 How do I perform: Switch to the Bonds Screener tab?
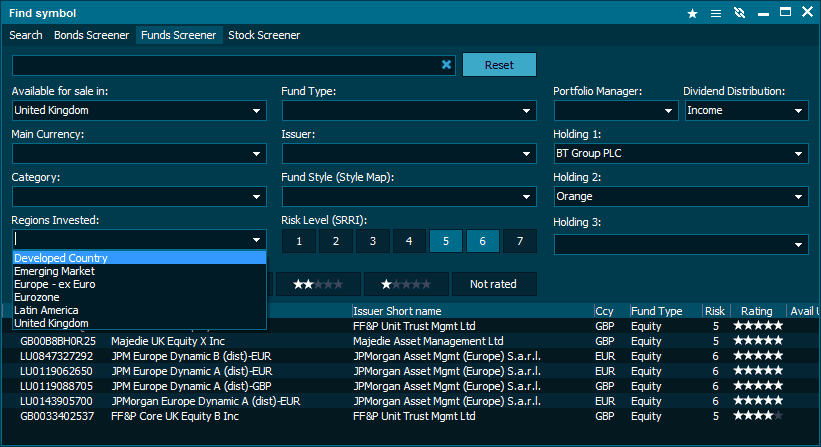coord(91,35)
